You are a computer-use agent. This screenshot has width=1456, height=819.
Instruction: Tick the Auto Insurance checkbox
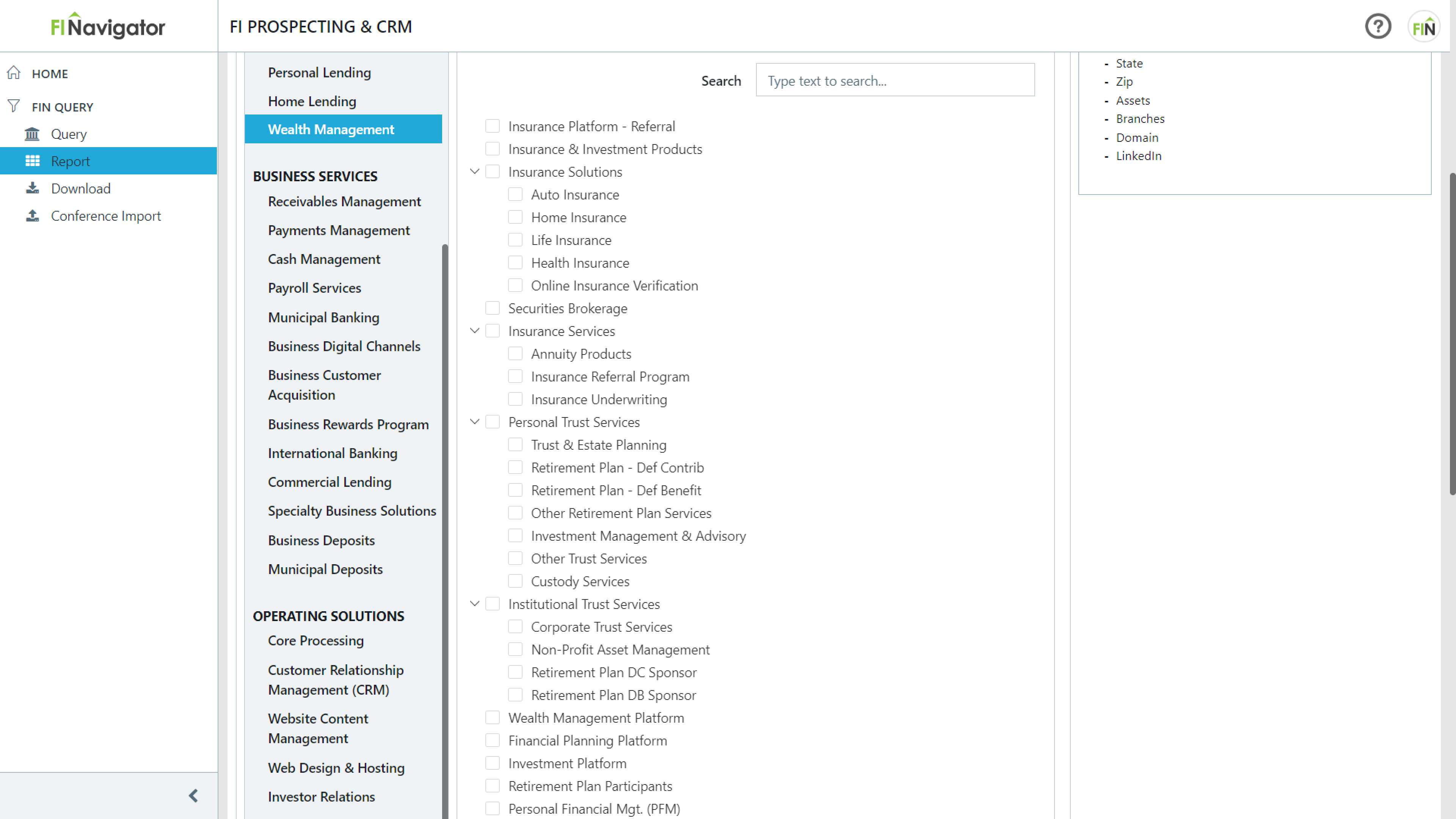(515, 195)
